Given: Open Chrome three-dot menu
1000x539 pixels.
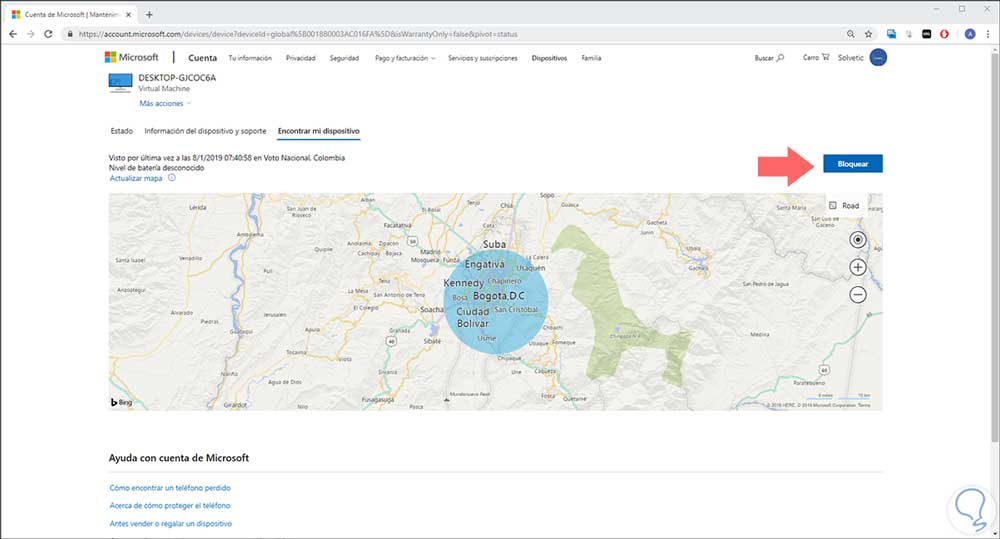Looking at the screenshot, I should (x=988, y=34).
